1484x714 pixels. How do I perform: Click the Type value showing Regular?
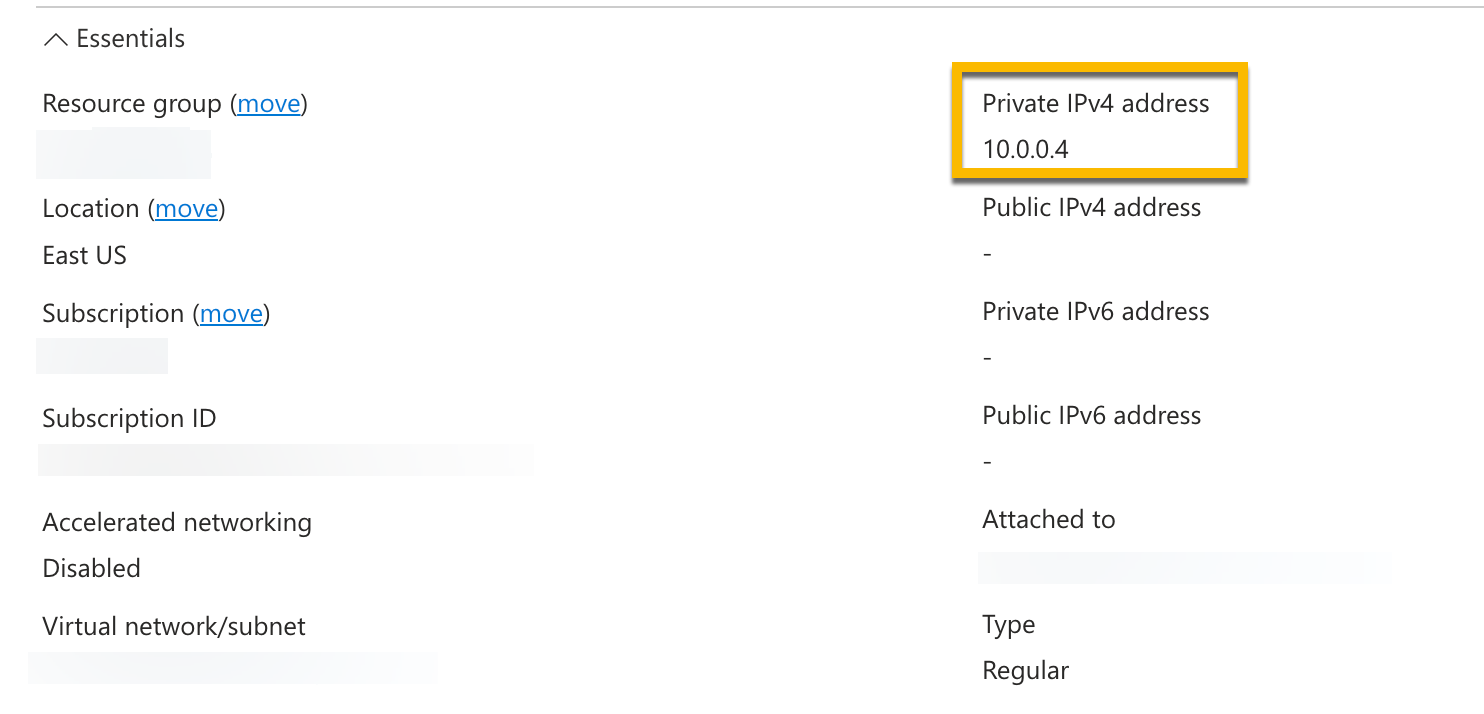pos(1025,670)
